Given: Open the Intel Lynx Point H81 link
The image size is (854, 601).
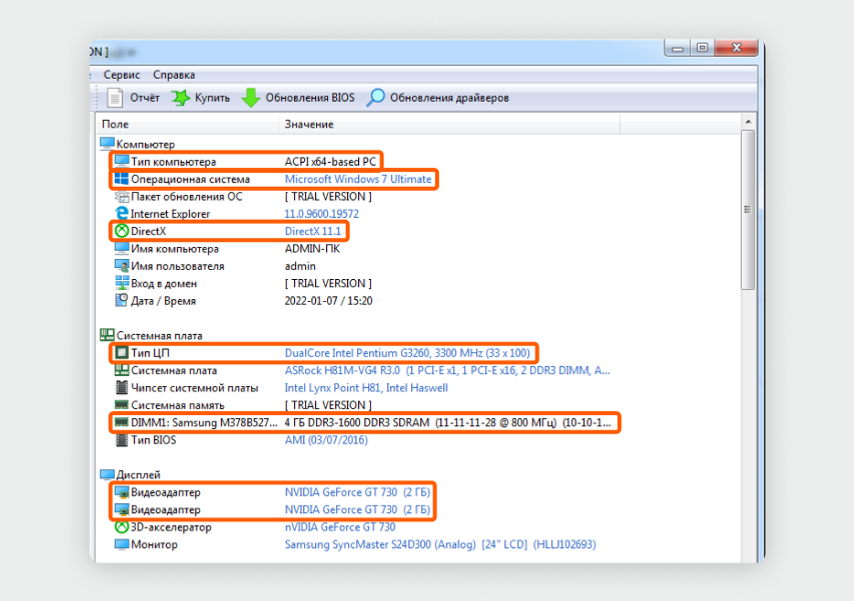Looking at the screenshot, I should point(366,387).
